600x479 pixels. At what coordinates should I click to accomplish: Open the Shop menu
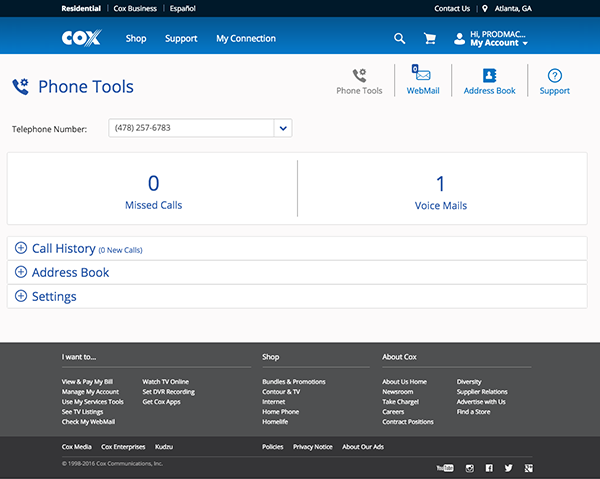(136, 38)
